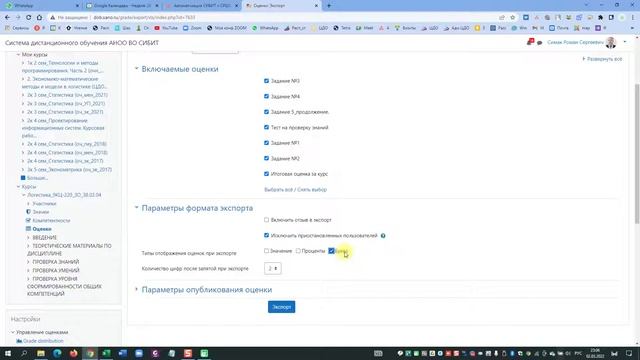Bookmark this page with the star icon
Image resolution: width=640 pixels, height=360 pixels.
coord(513,18)
